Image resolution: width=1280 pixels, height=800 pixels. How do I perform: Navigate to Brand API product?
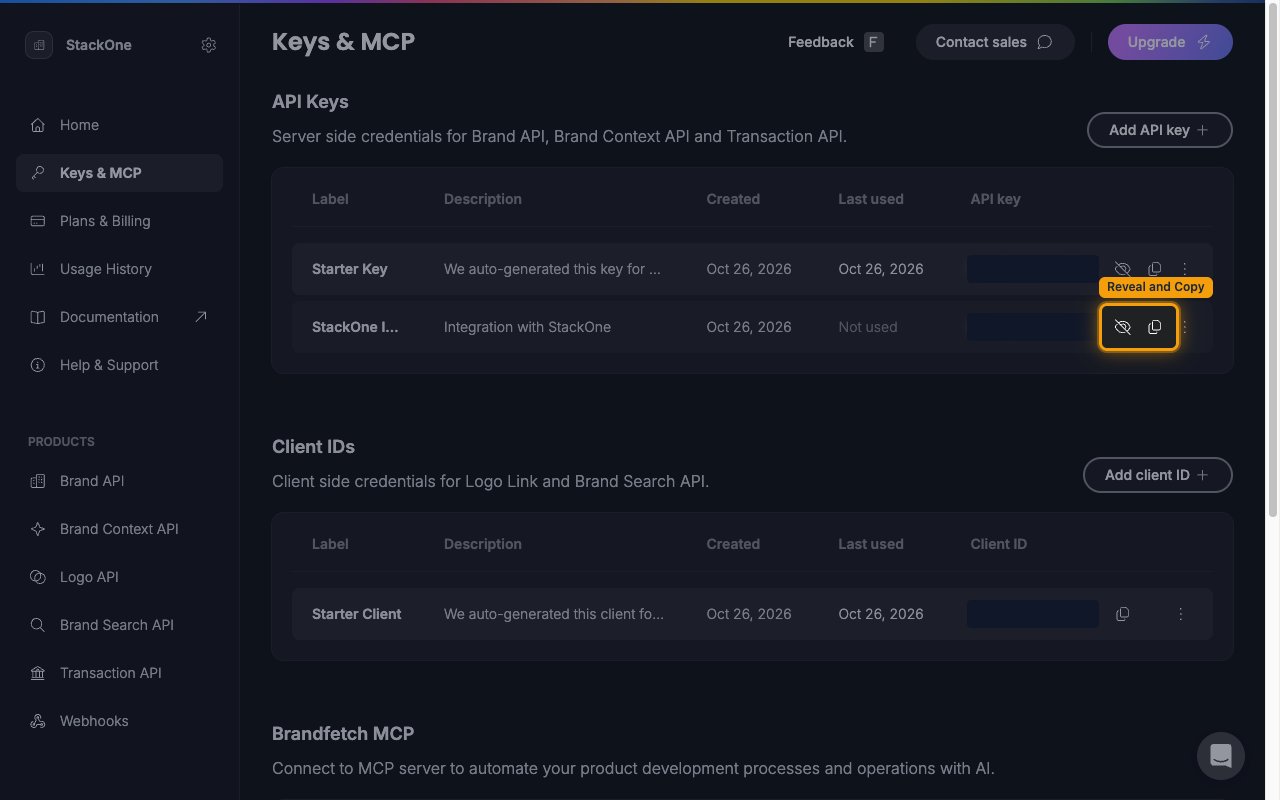tap(119, 481)
